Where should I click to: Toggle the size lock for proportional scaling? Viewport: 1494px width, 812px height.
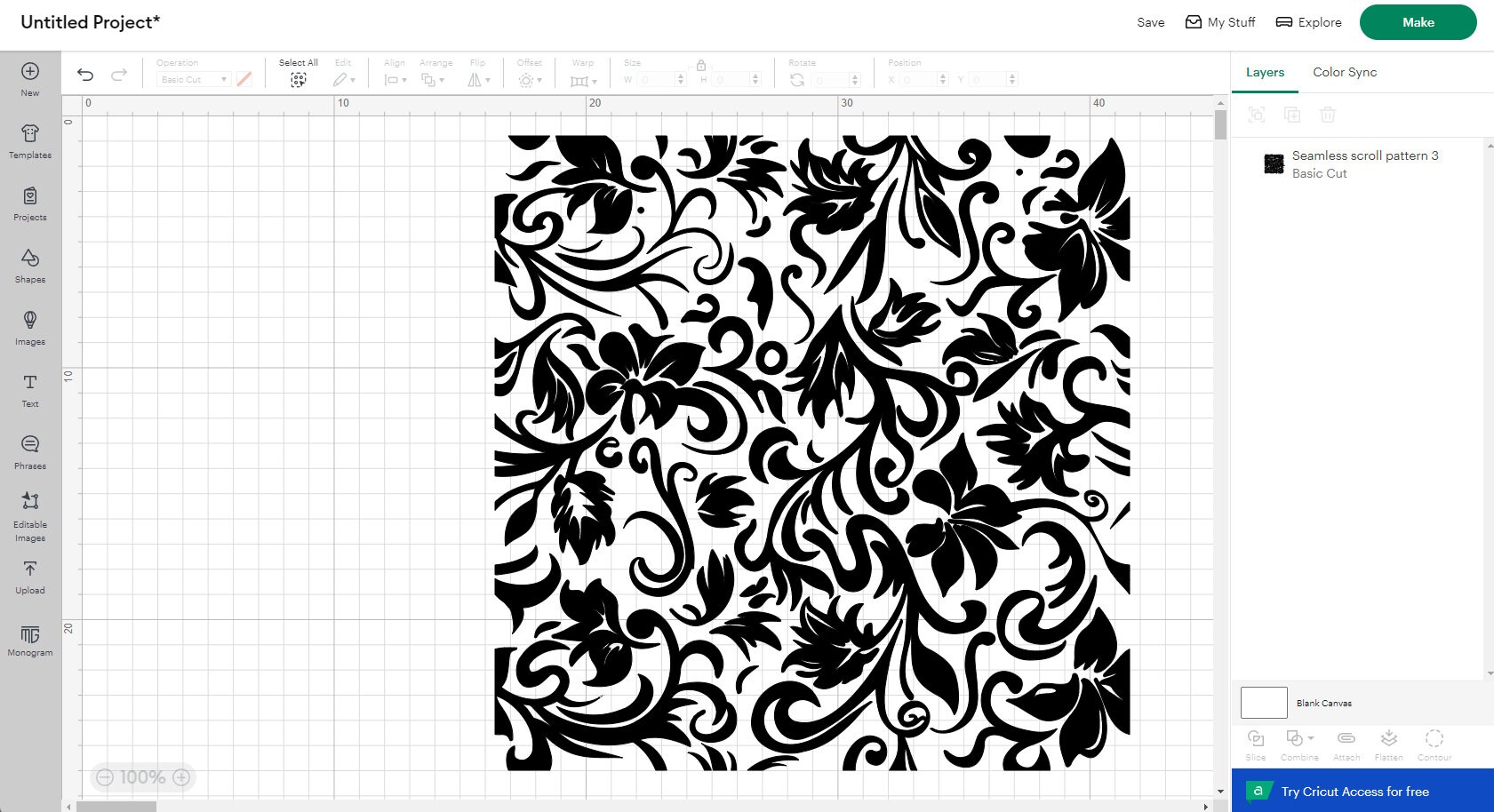coord(701,65)
